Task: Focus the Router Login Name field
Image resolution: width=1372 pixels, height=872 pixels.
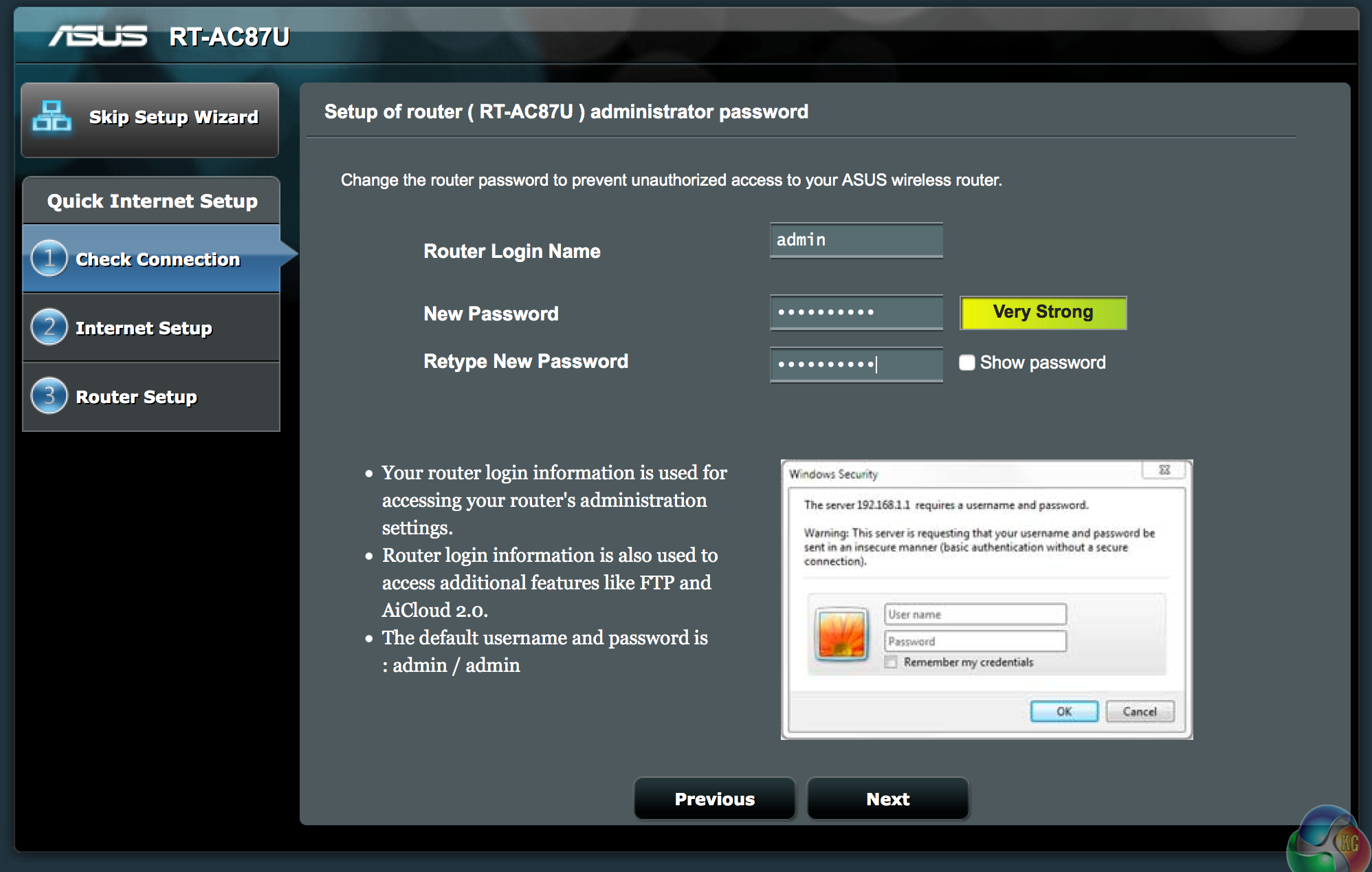Action: [856, 240]
